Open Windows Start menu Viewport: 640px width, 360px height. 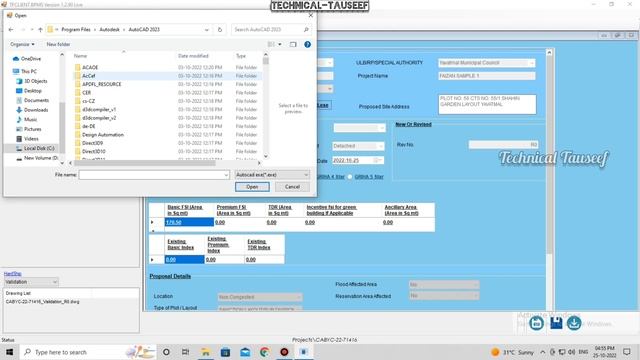click(x=9, y=352)
